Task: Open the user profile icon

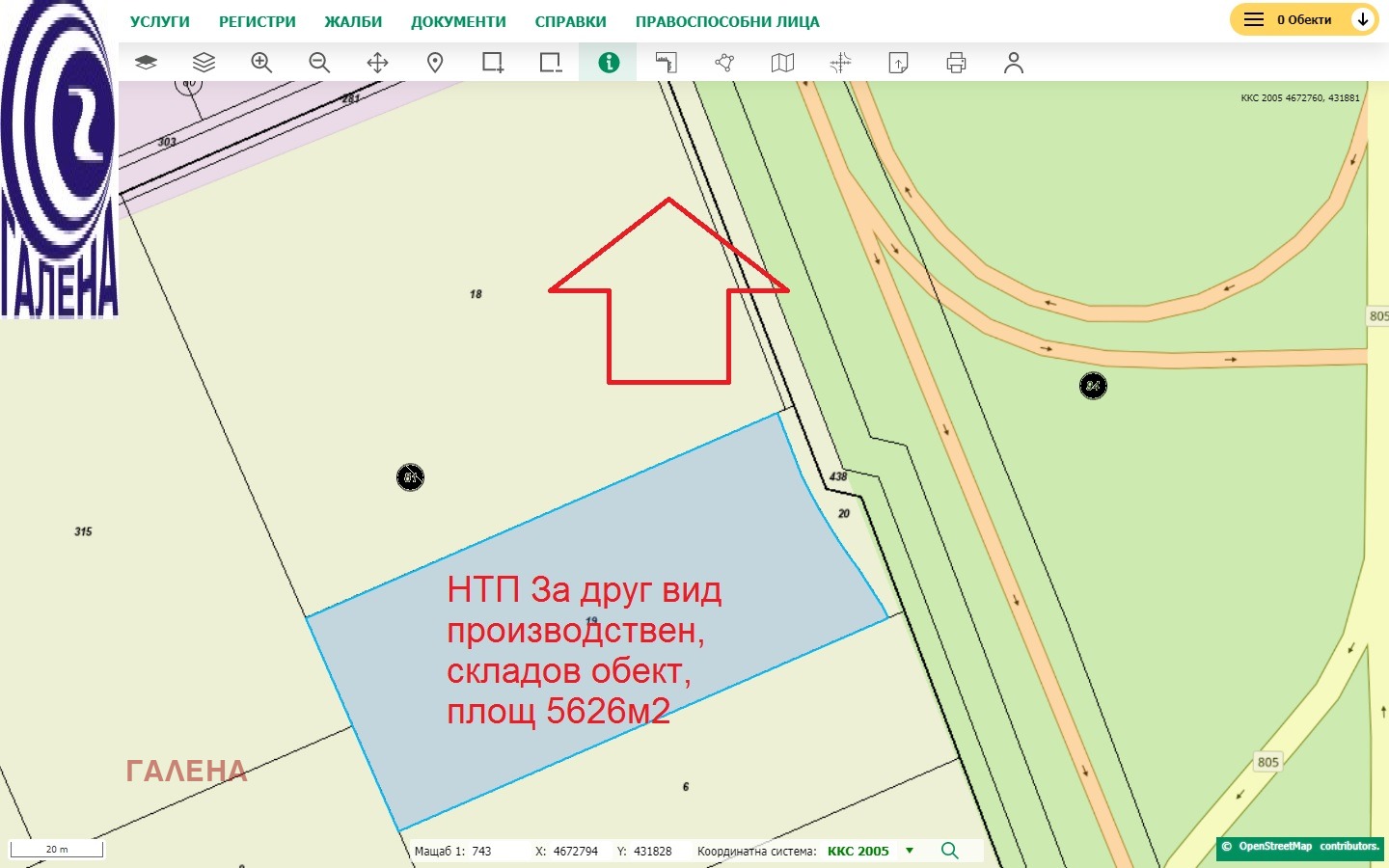Action: [1013, 63]
